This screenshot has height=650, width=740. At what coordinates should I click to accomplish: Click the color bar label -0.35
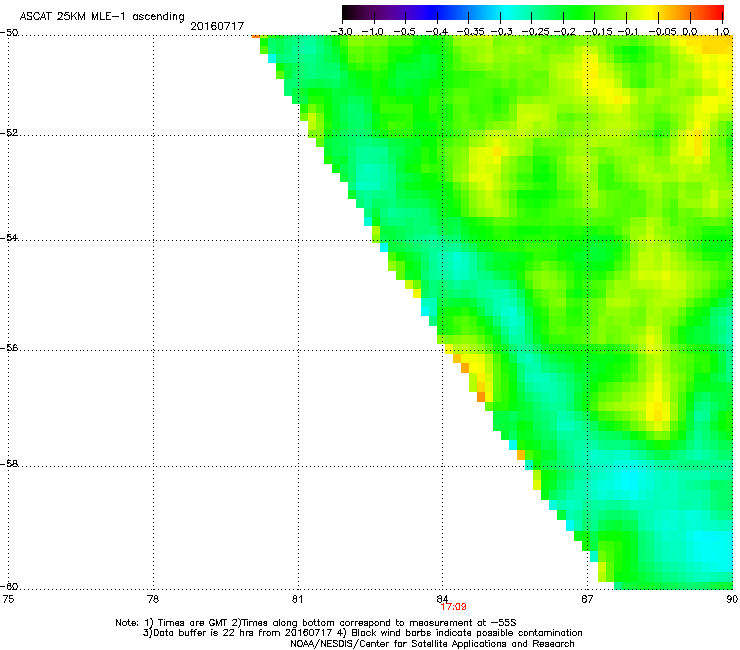click(x=471, y=32)
